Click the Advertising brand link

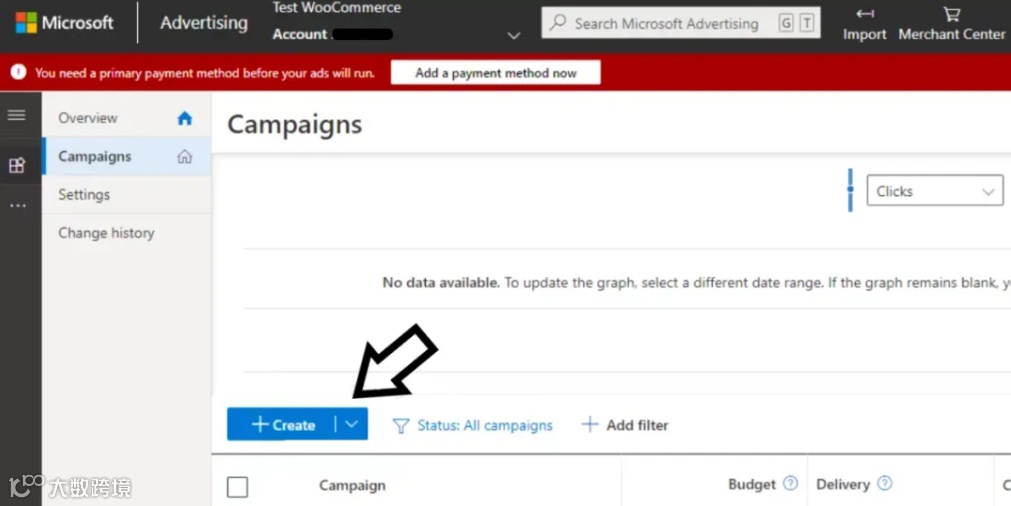pyautogui.click(x=204, y=23)
